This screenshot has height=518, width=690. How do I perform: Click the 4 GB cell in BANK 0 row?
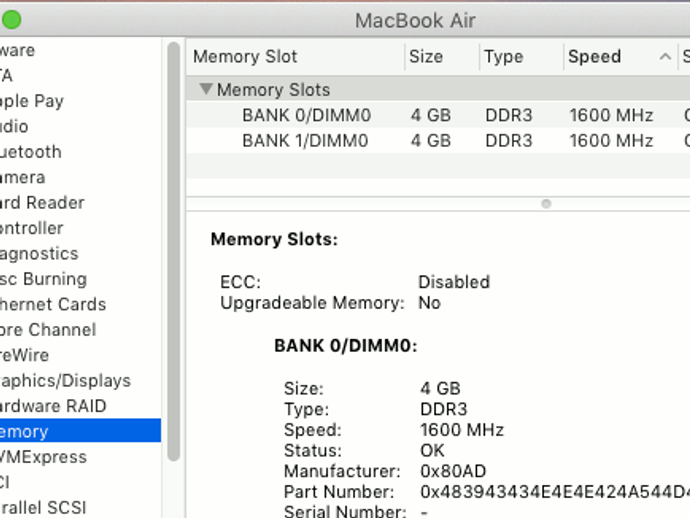[x=431, y=115]
